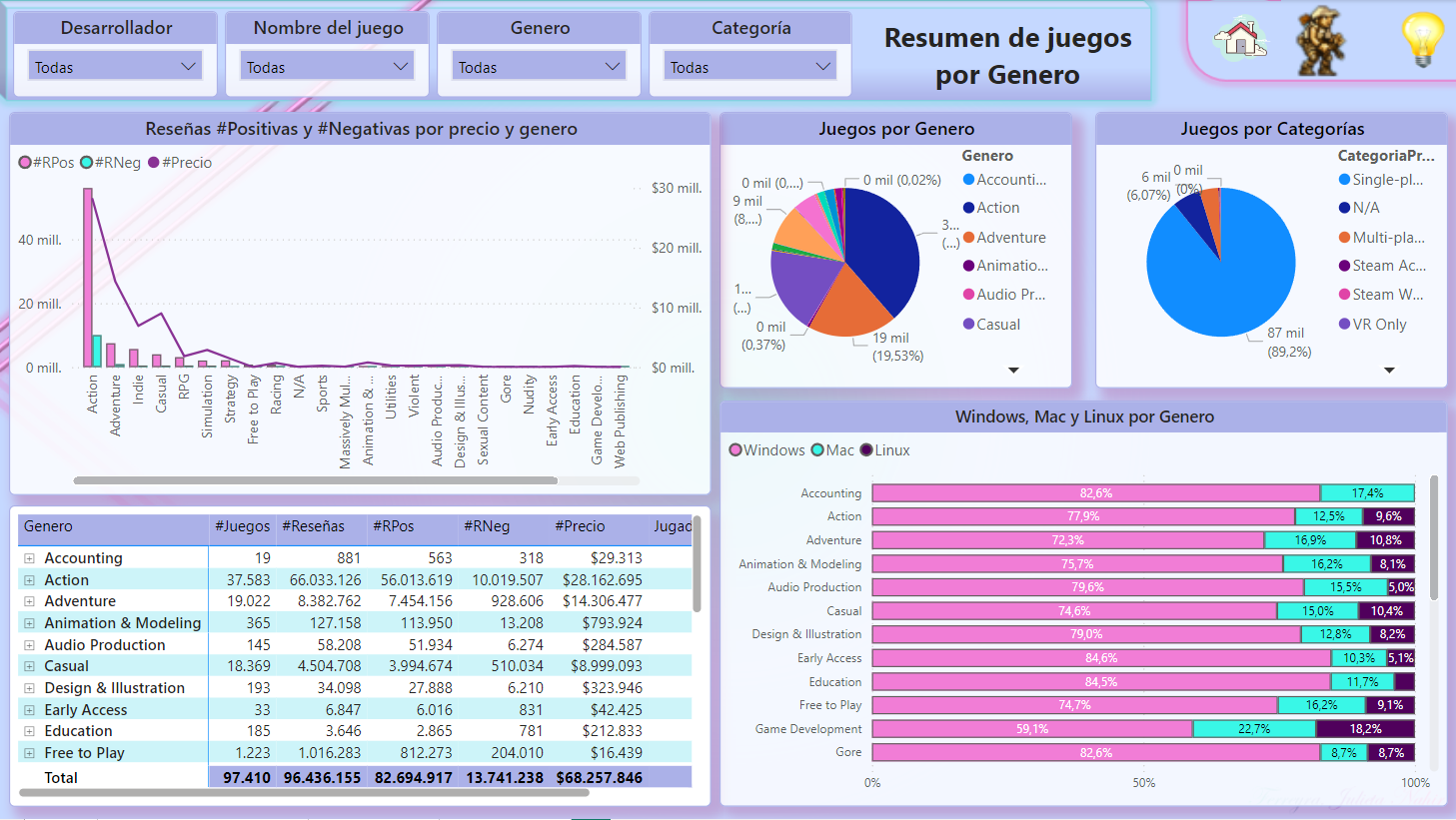Click Gore Windows bar 82,6%
This screenshot has height=820, width=1456.
(1096, 752)
